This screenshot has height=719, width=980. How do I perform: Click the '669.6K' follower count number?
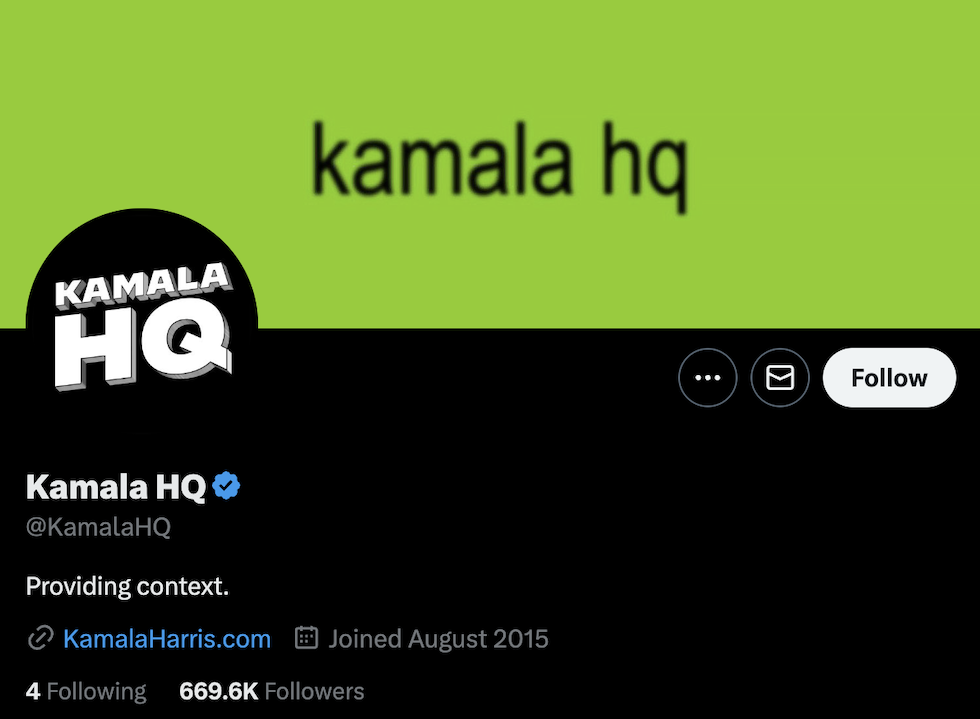point(218,691)
